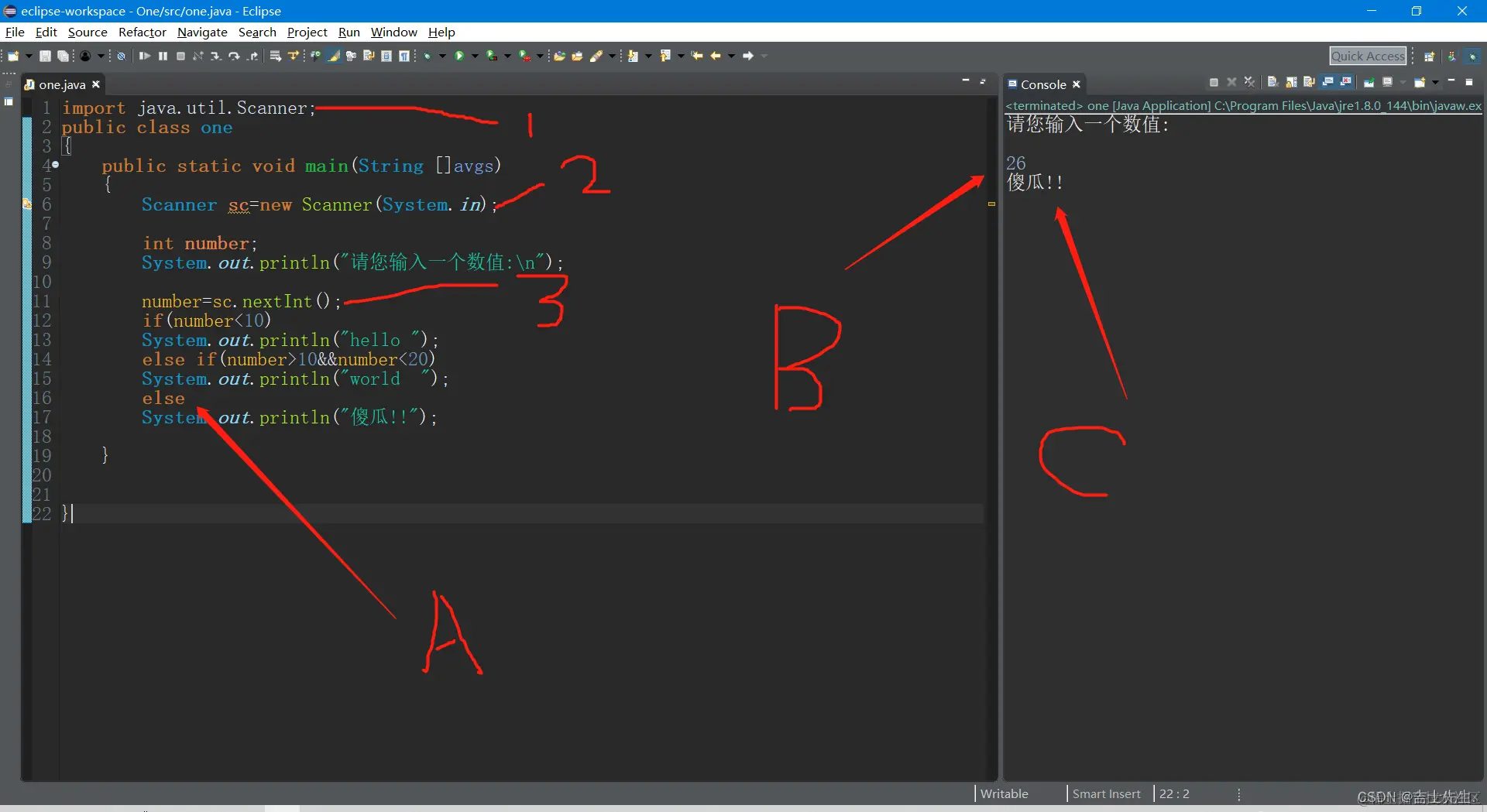This screenshot has height=812, width=1487.
Task: Open the Navigate menu
Action: (202, 33)
